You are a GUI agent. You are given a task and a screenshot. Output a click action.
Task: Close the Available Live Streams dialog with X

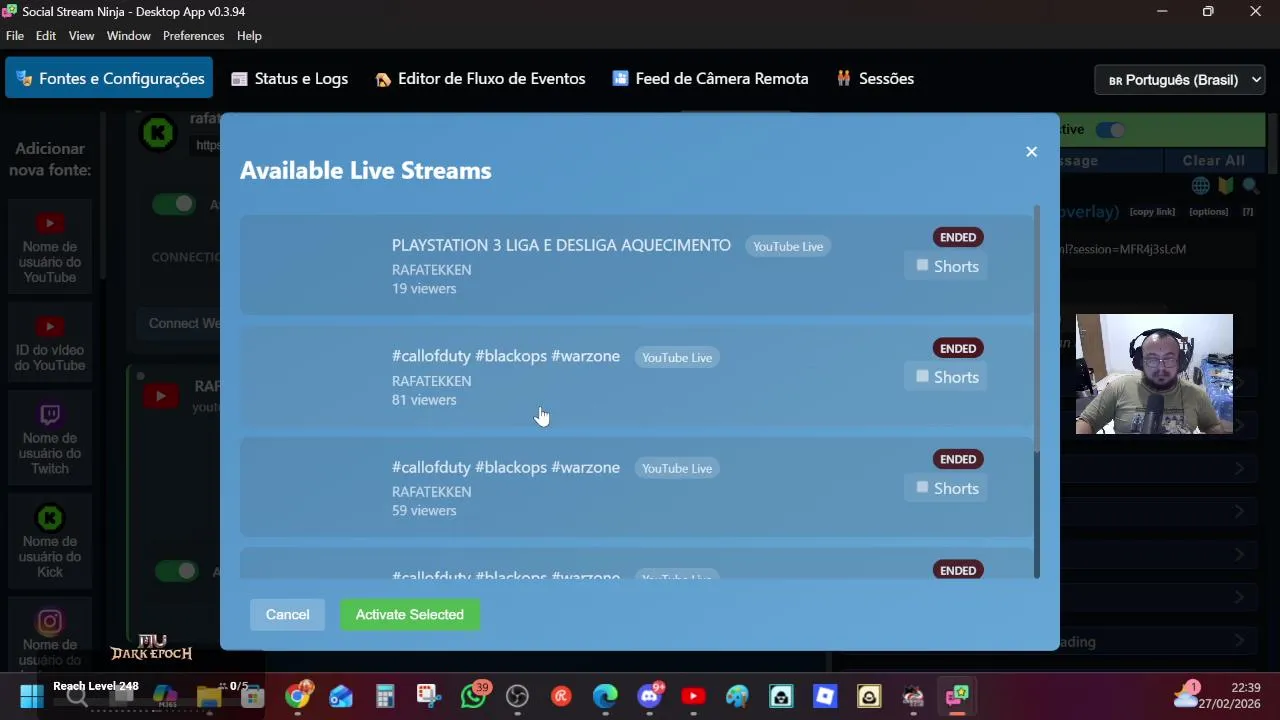(1031, 152)
